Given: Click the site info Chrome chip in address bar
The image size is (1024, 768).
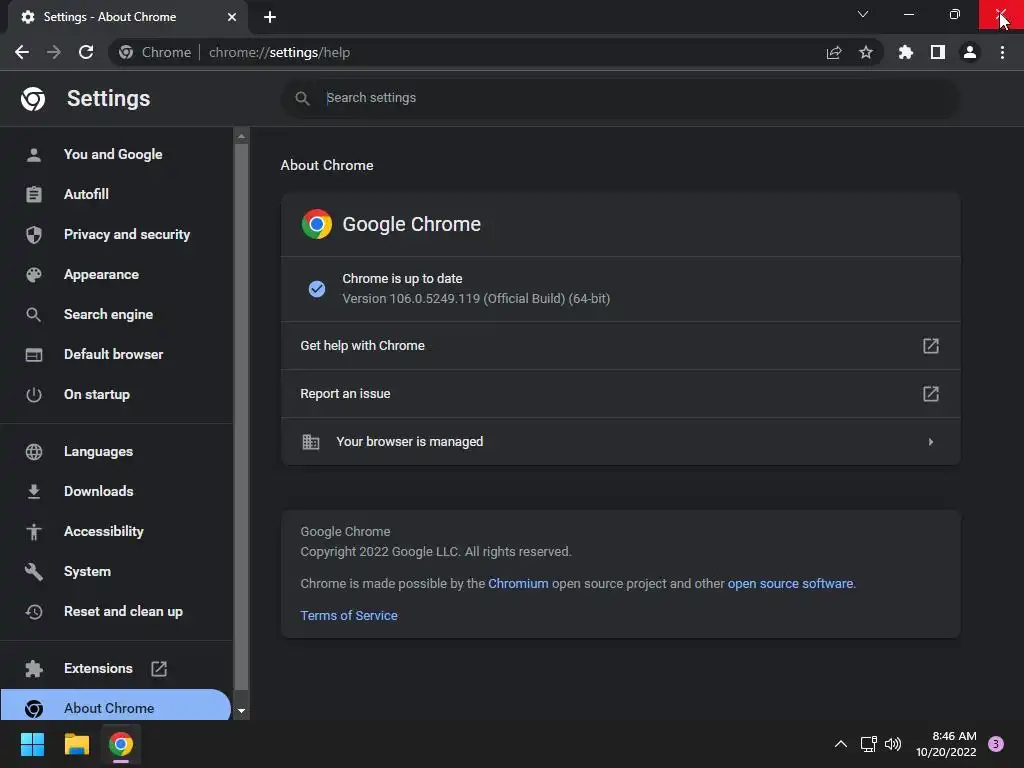Looking at the screenshot, I should (155, 52).
